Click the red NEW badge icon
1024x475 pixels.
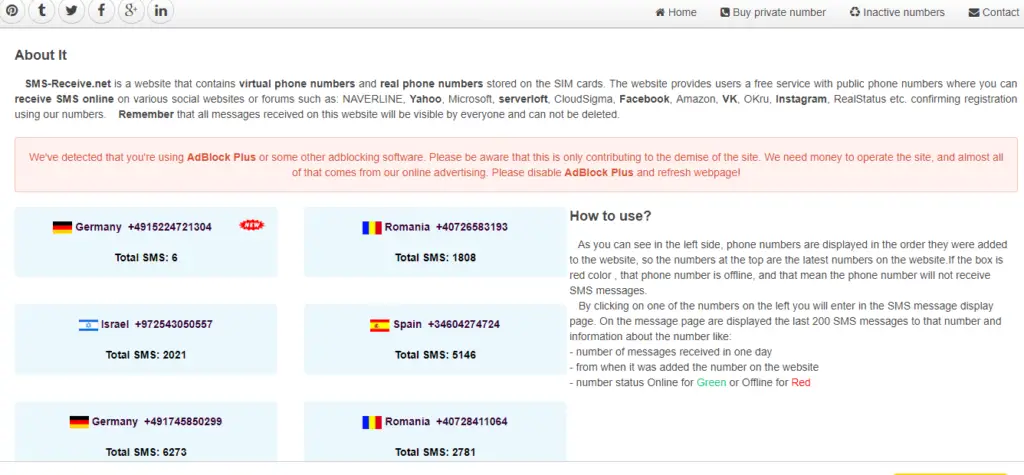pyautogui.click(x=252, y=225)
